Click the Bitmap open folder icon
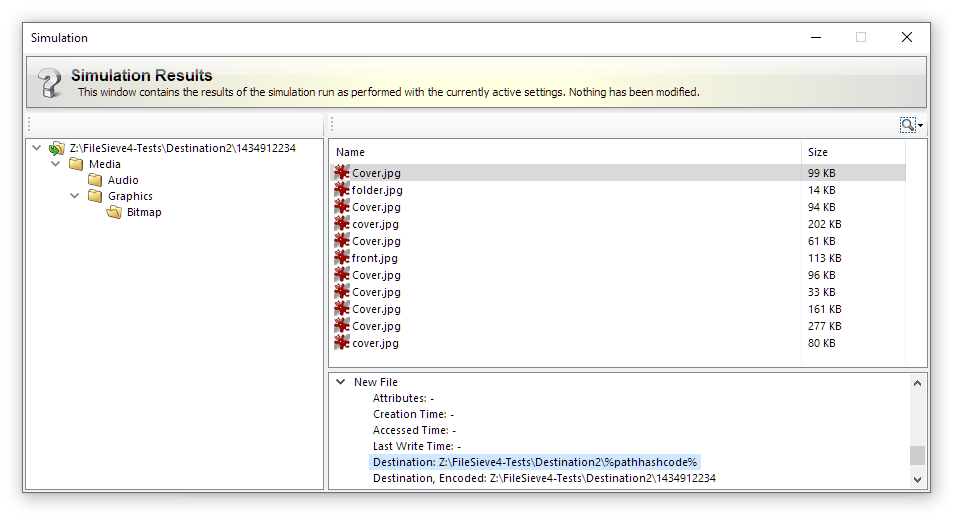 114,212
